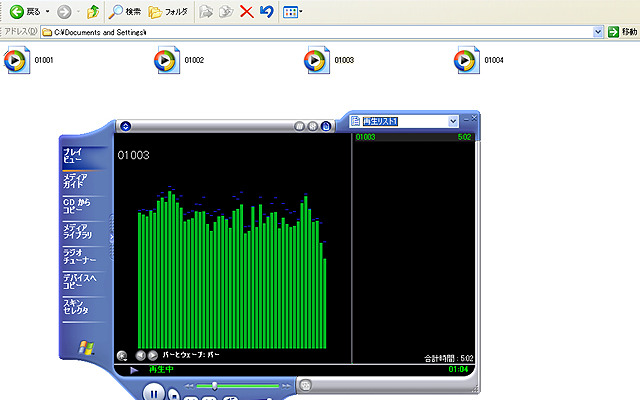Screen dimensions: 640x400
Task: Click the play status arrow icon in status bar
Action: (134, 370)
